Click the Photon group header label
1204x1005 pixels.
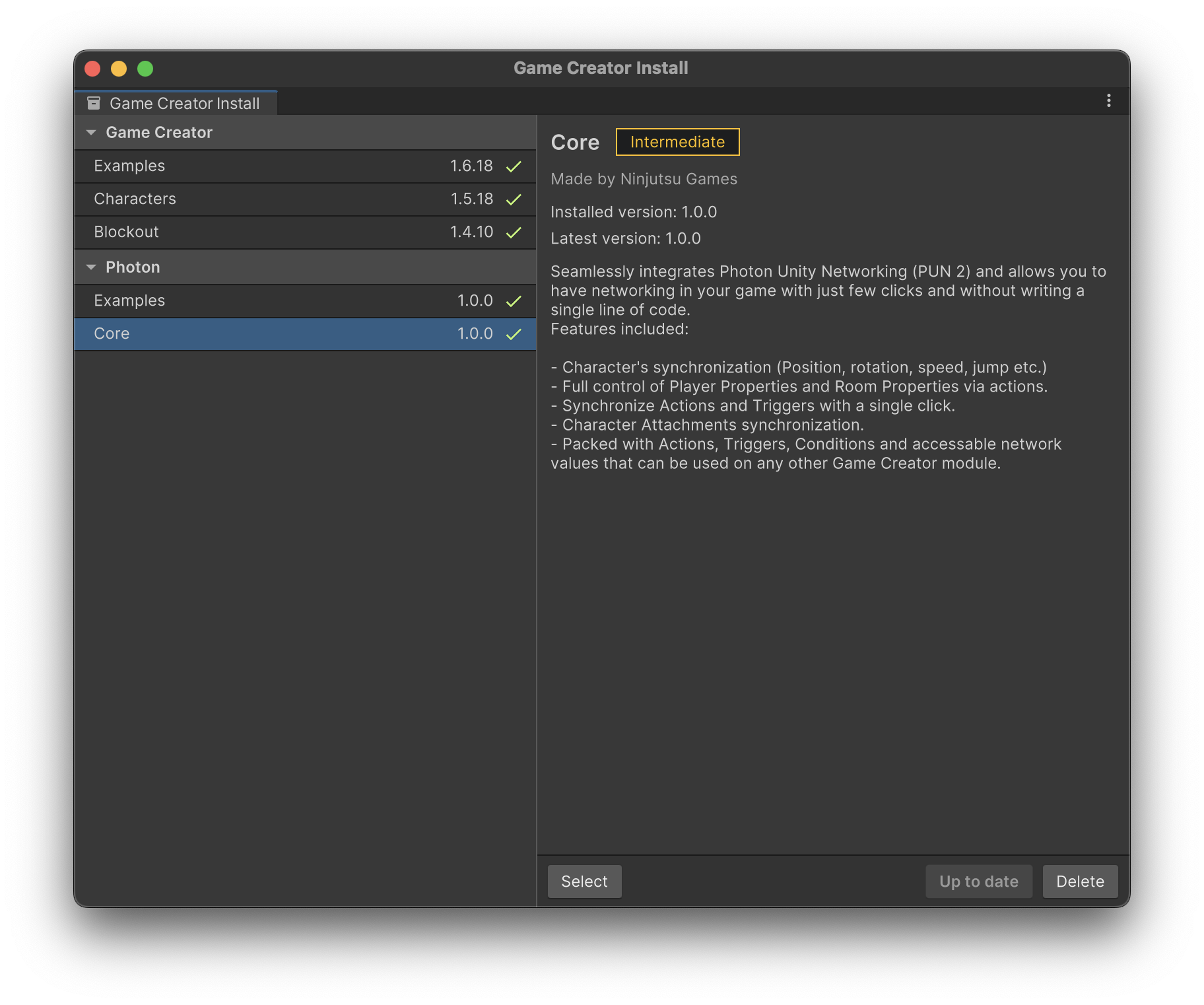coord(133,267)
